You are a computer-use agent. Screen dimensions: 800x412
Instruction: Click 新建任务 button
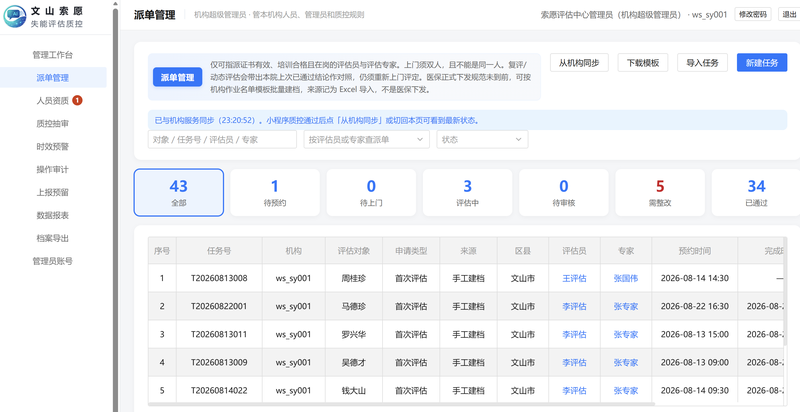(x=762, y=63)
